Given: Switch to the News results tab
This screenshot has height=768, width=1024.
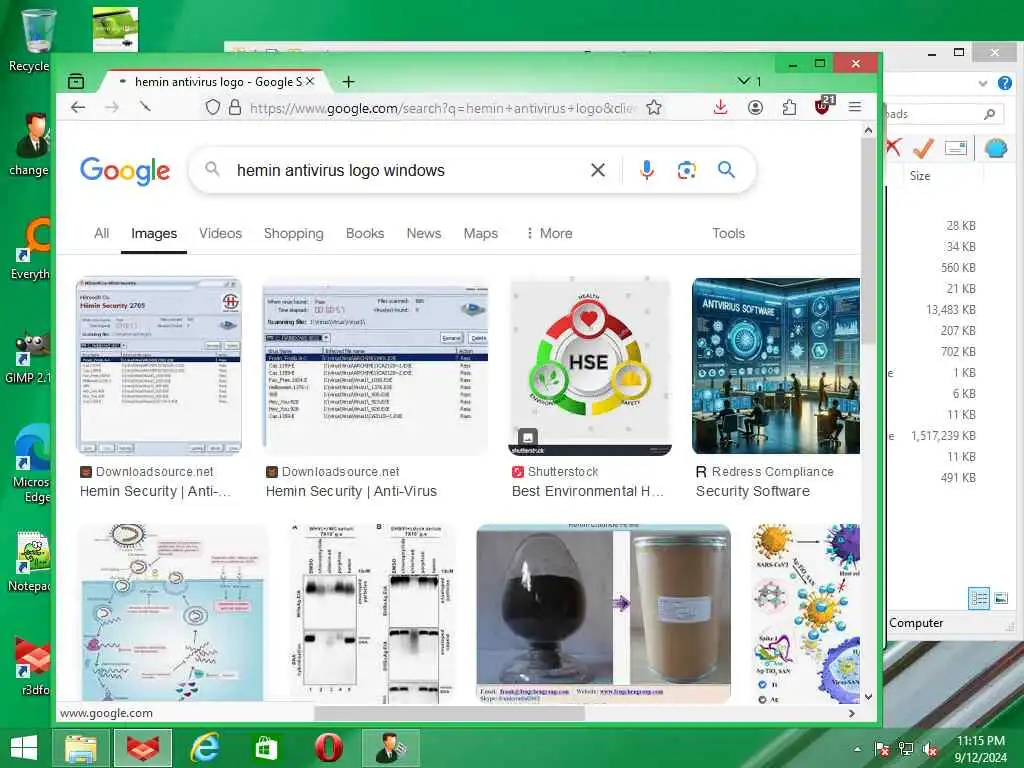Looking at the screenshot, I should click(x=424, y=234).
